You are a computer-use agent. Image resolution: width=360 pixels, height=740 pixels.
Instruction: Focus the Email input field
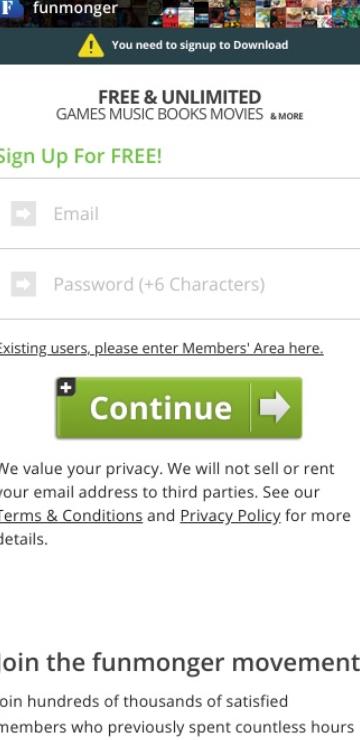(180, 214)
